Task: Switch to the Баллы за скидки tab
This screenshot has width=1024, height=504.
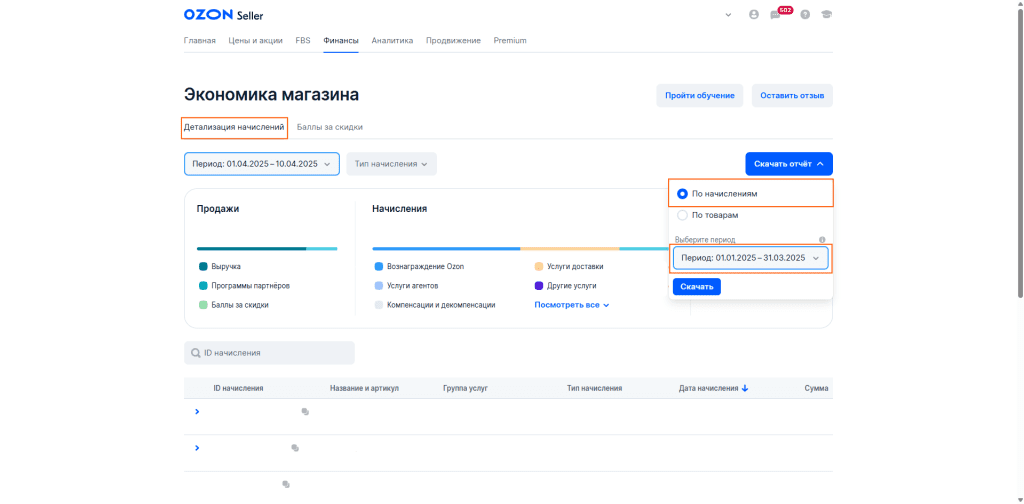Action: pyautogui.click(x=329, y=128)
